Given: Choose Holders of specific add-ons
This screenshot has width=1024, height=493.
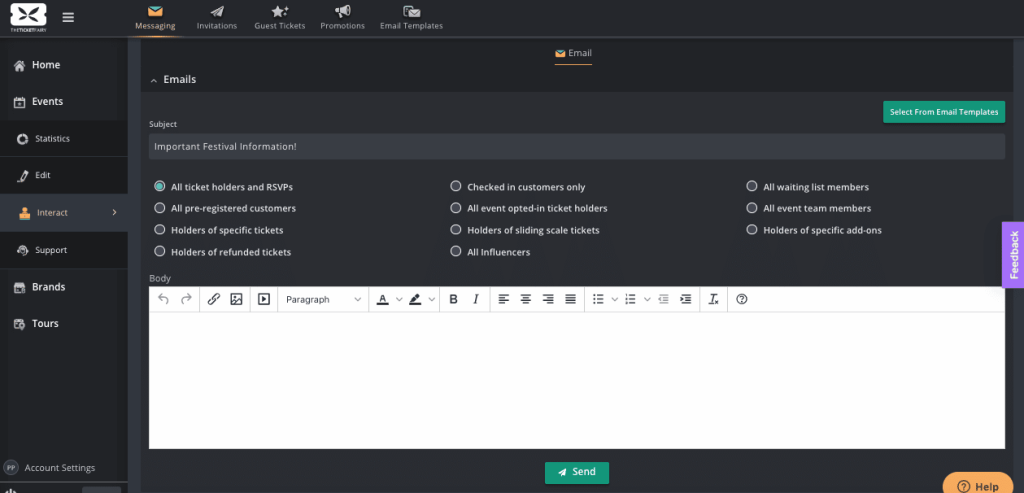Looking at the screenshot, I should (x=752, y=230).
